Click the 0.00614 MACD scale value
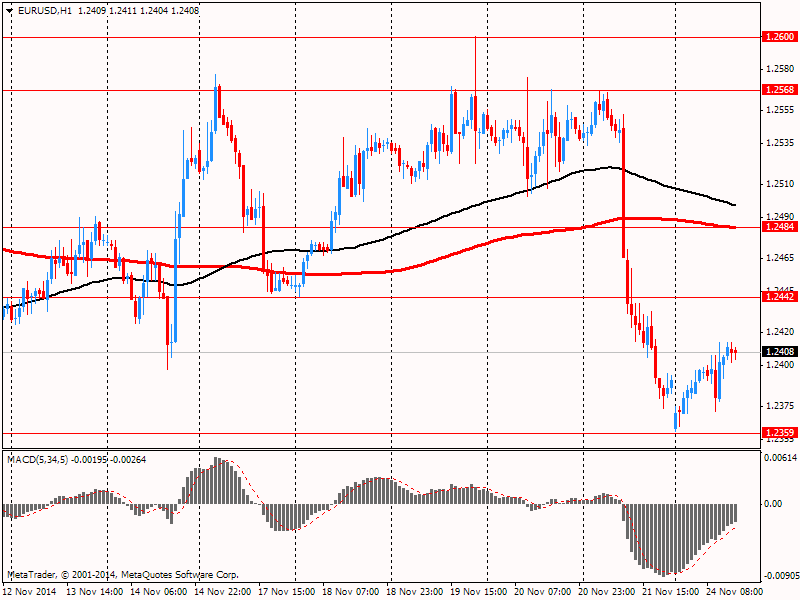 coord(781,458)
